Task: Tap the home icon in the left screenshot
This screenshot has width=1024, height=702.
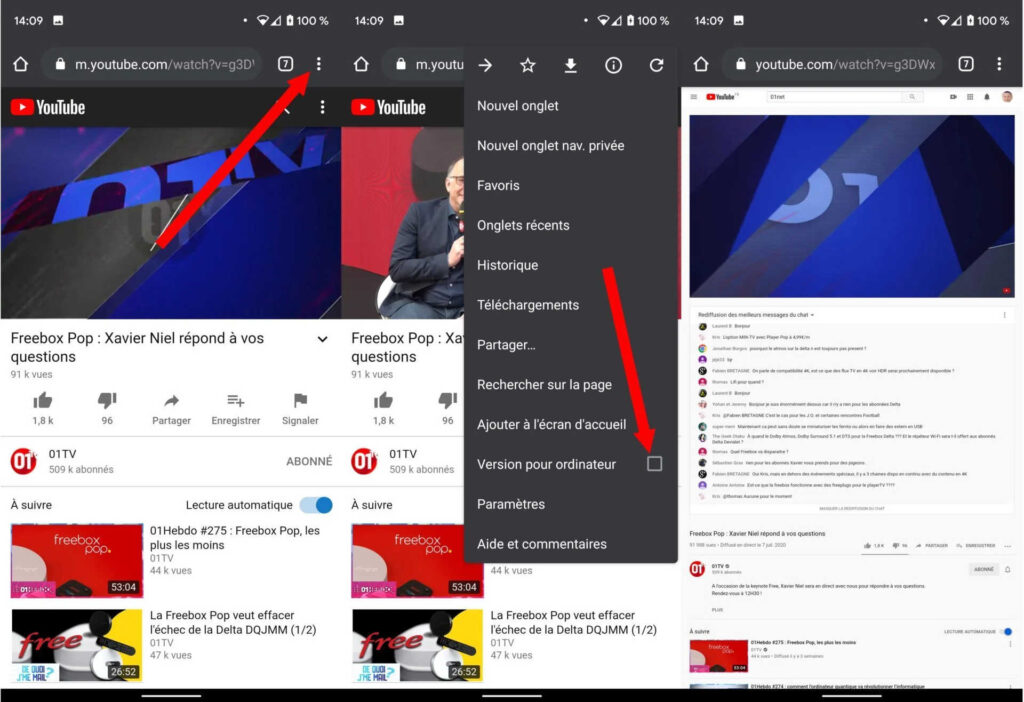Action: click(21, 64)
